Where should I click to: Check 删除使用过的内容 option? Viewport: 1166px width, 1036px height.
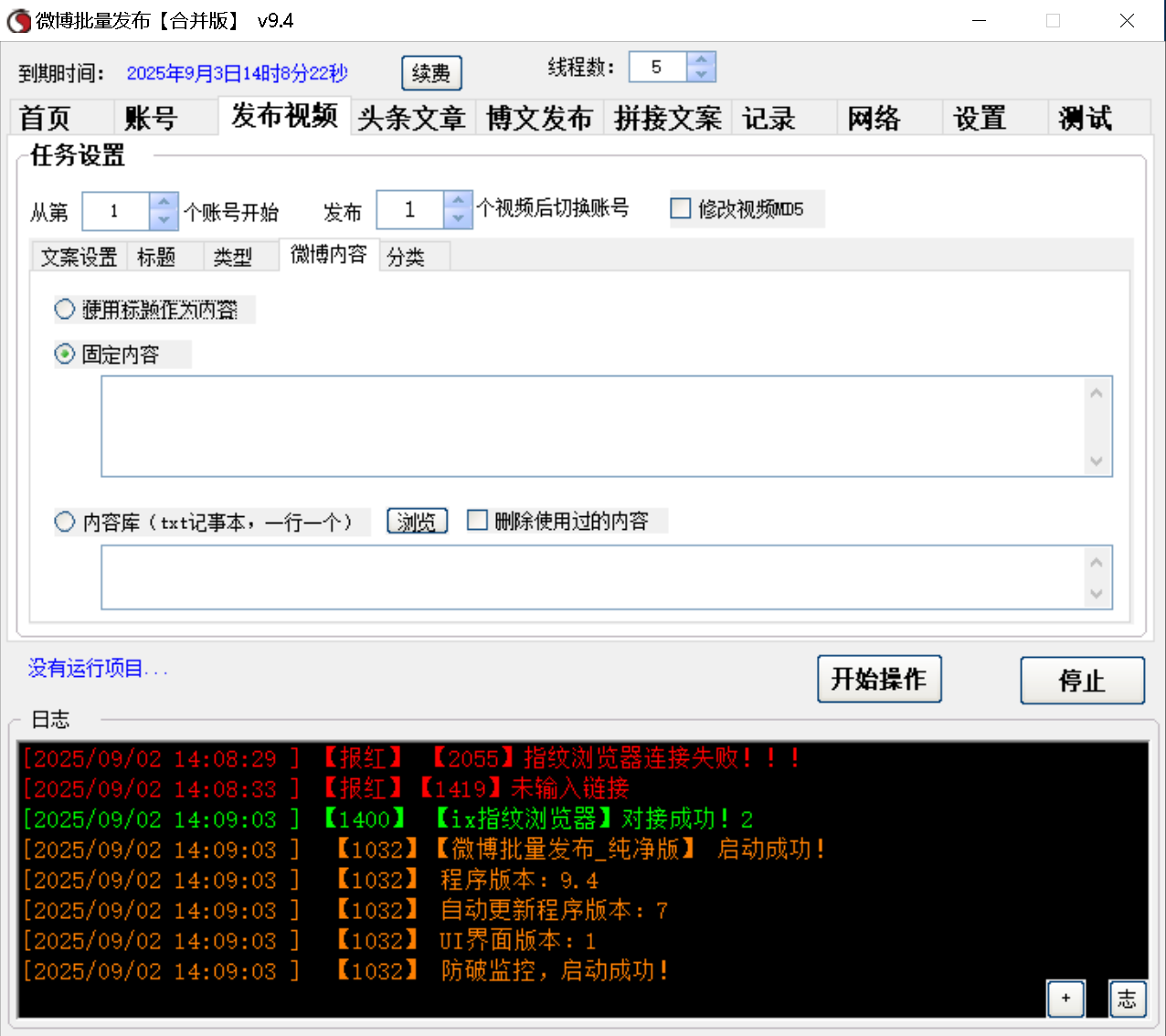click(477, 520)
